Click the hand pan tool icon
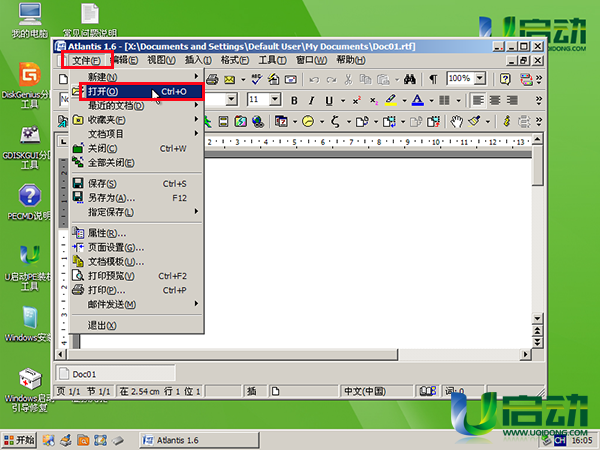Viewport: 600px width, 450px height. [456, 122]
